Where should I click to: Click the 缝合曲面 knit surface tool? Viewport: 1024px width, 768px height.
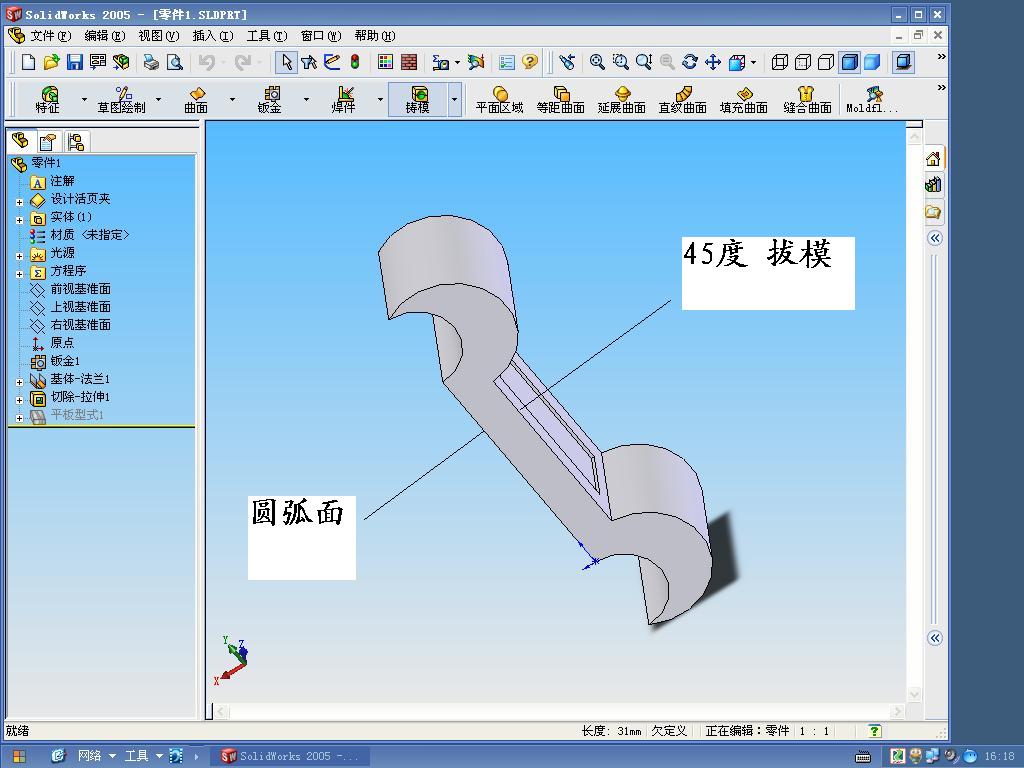807,99
